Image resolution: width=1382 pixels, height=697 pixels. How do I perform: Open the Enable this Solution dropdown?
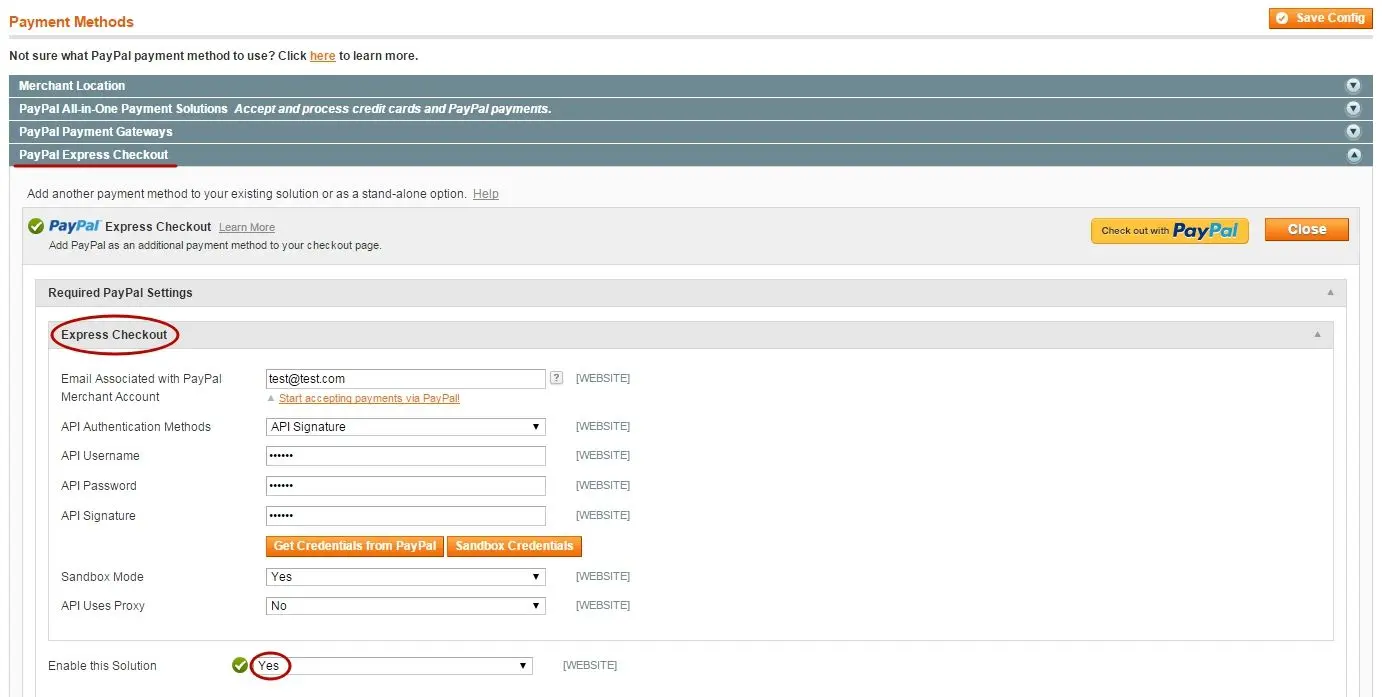tap(393, 666)
